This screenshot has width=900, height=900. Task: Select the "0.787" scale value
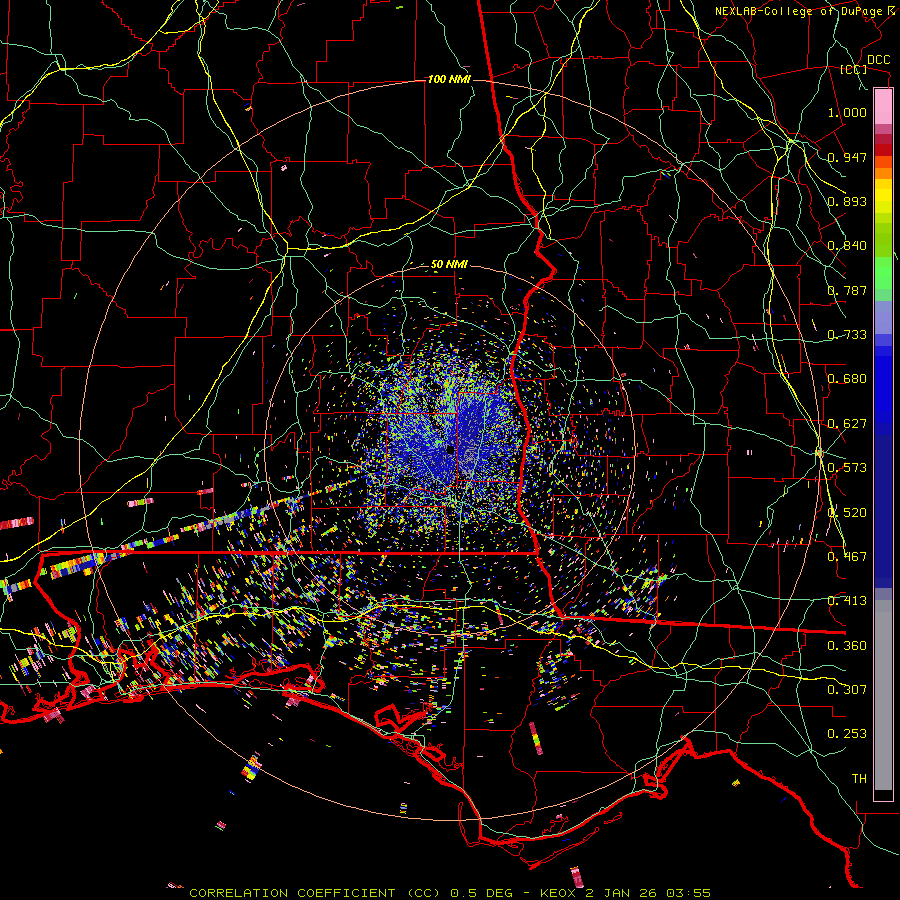point(847,290)
